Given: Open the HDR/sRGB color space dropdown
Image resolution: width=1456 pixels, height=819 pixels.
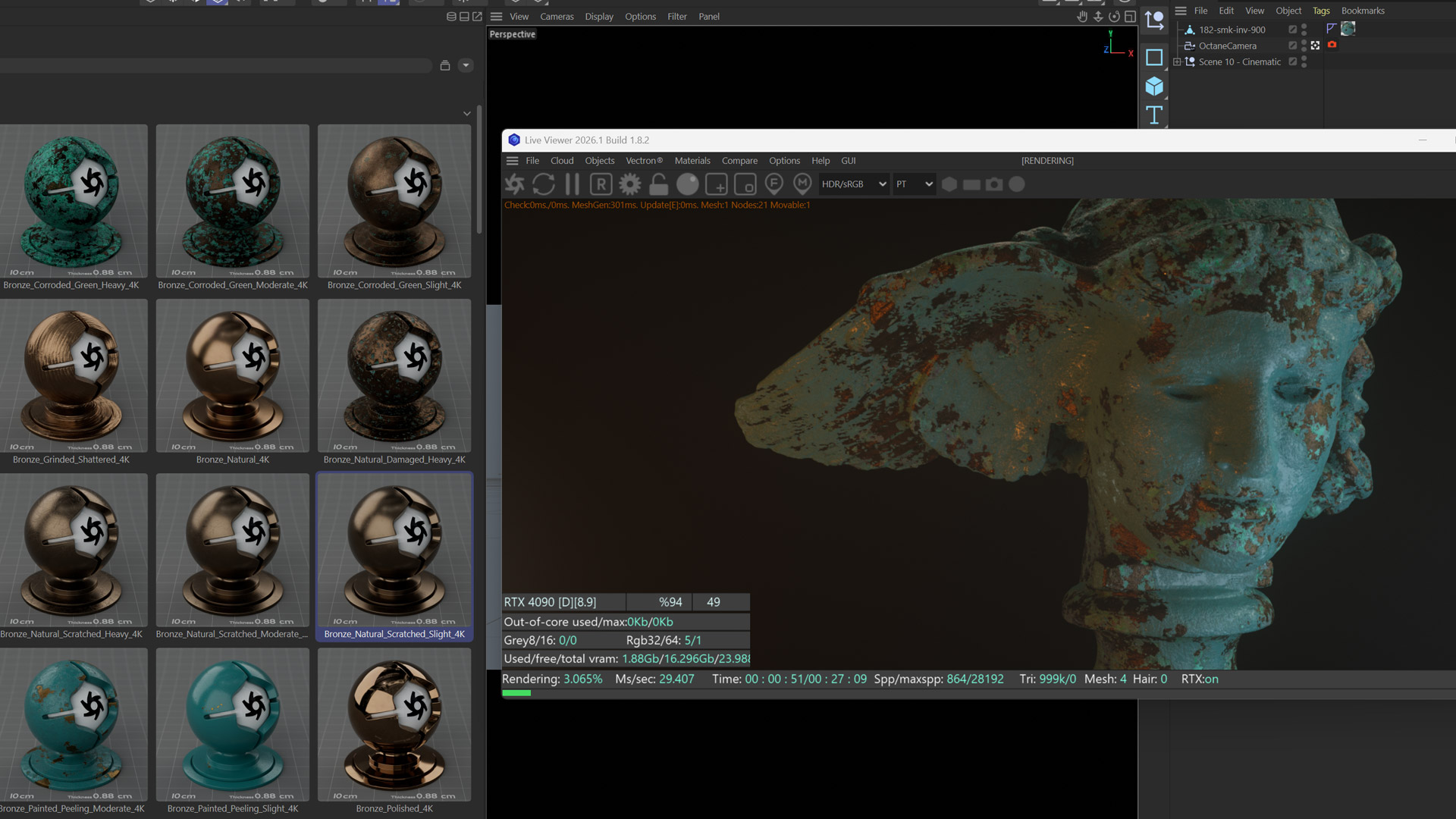Looking at the screenshot, I should pyautogui.click(x=854, y=184).
